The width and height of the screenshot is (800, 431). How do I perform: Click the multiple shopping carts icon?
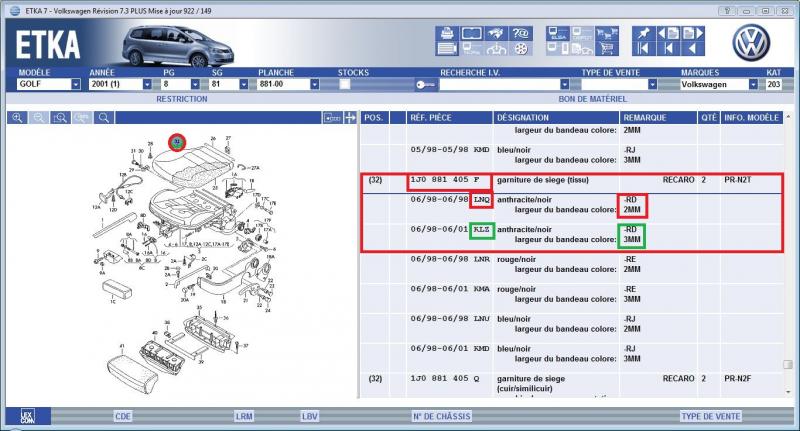(607, 33)
